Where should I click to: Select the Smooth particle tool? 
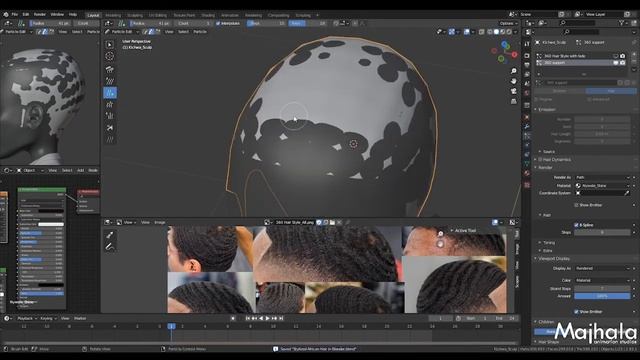pyautogui.click(x=110, y=81)
